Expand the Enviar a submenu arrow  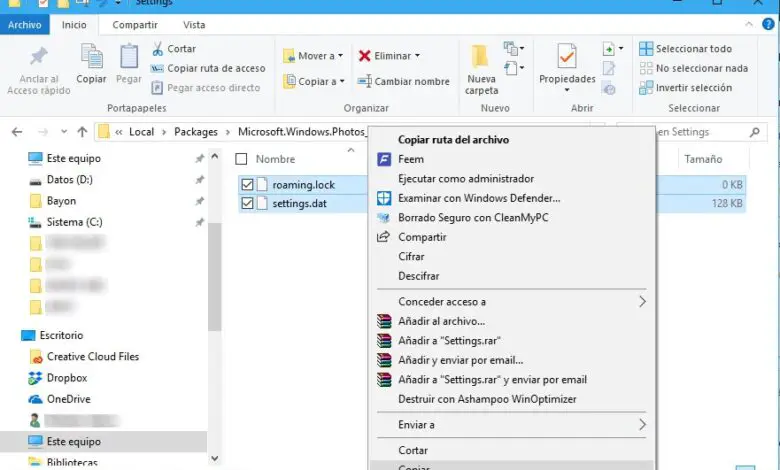coord(642,425)
